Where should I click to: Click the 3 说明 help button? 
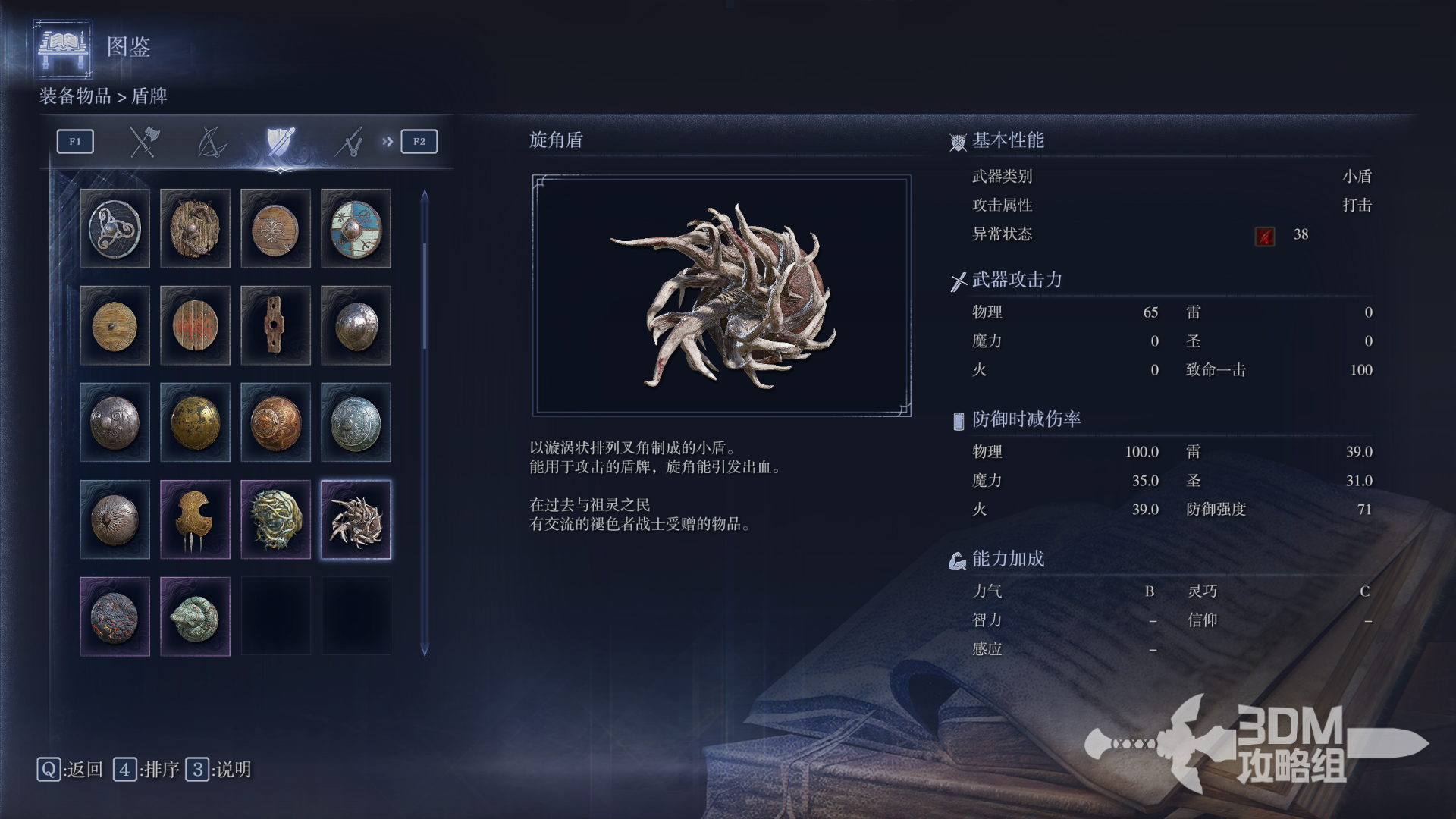click(x=218, y=770)
